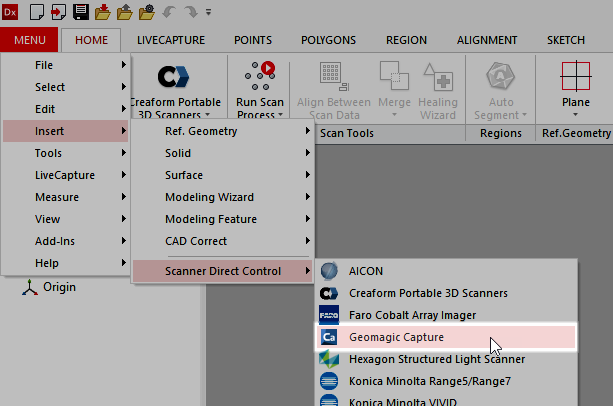Switch to the SKETCH tab
613x406 pixels.
[x=566, y=40]
